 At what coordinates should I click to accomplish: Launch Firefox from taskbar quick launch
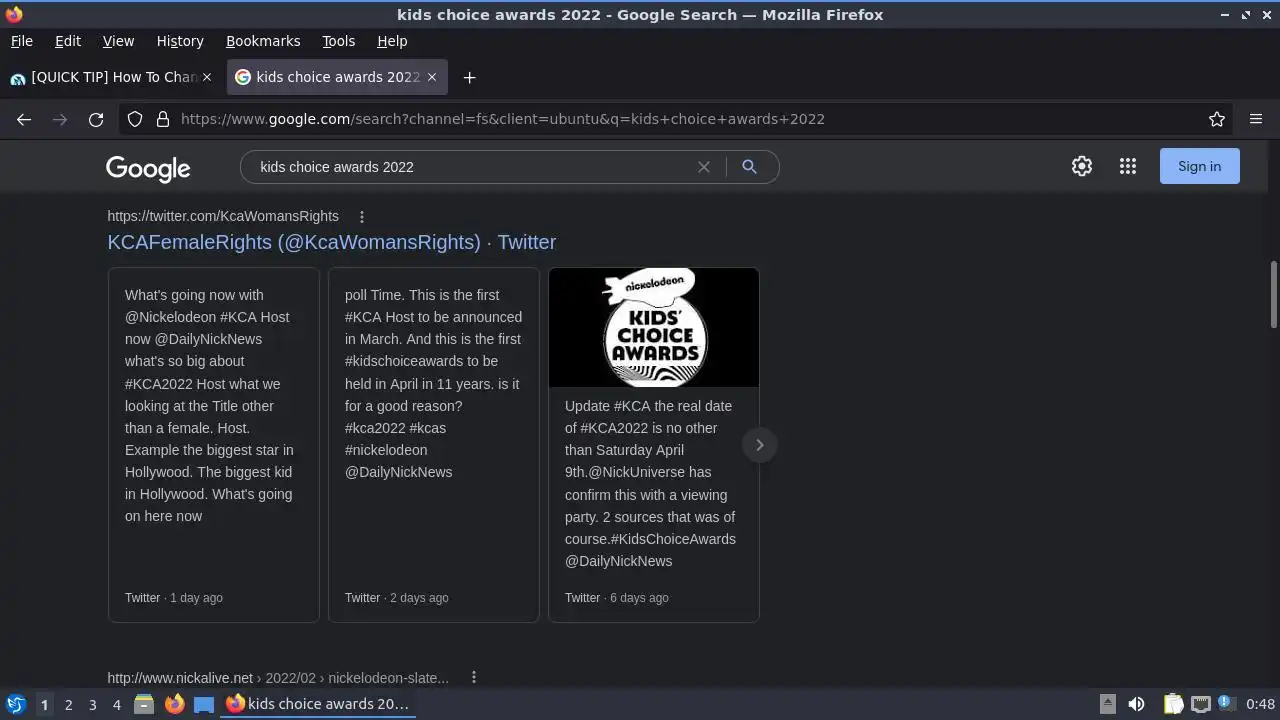coord(174,704)
